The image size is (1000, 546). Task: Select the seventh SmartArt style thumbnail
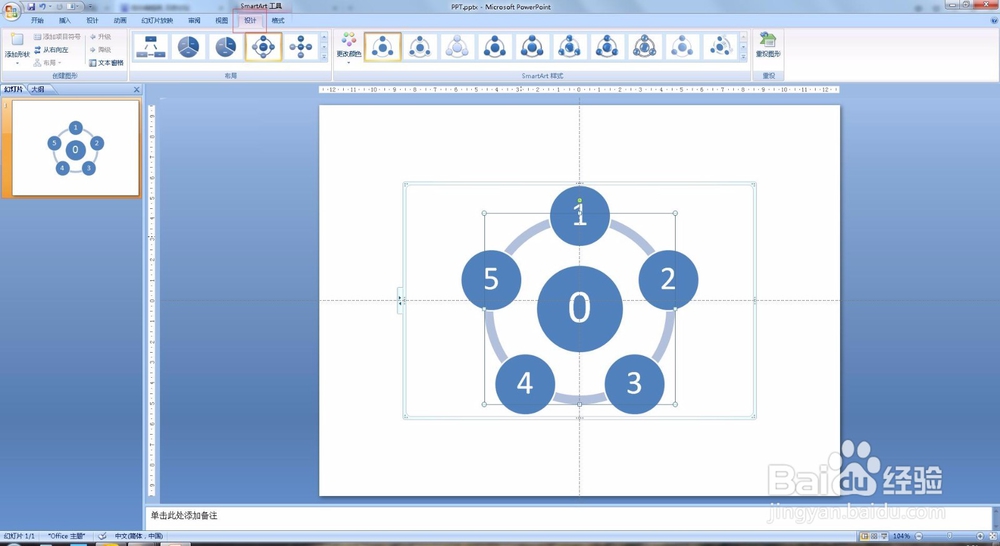tap(607, 47)
